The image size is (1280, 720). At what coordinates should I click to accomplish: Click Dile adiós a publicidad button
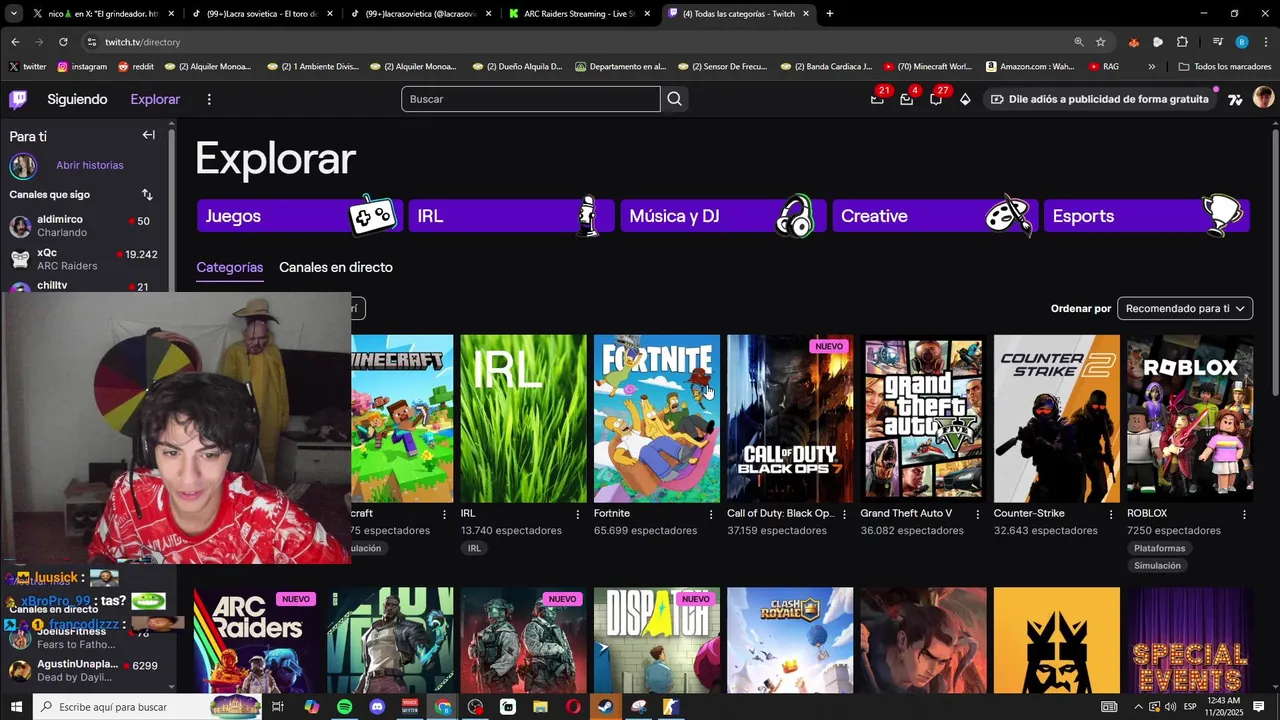[x=1100, y=99]
